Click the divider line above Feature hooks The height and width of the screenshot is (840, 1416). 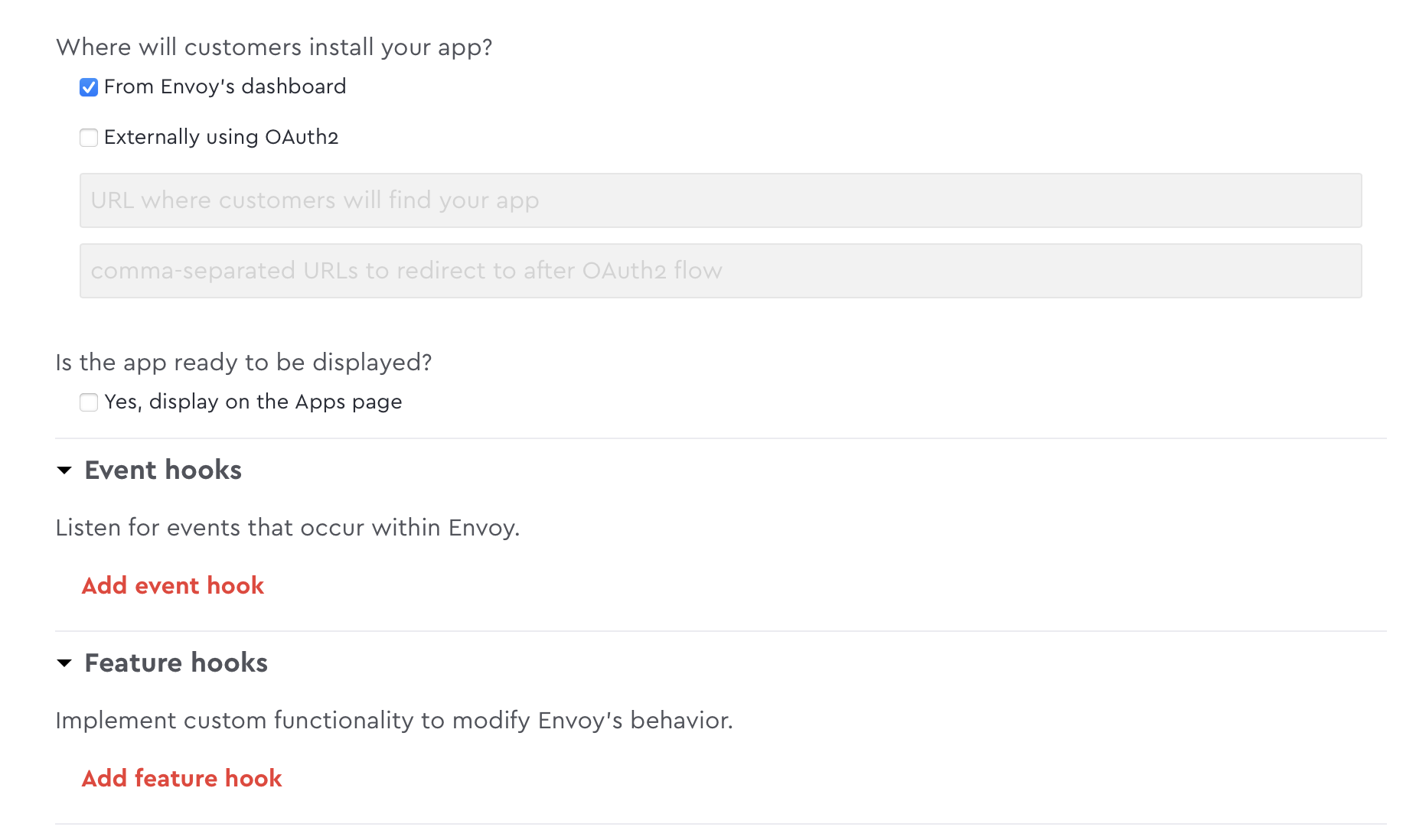[x=719, y=631]
